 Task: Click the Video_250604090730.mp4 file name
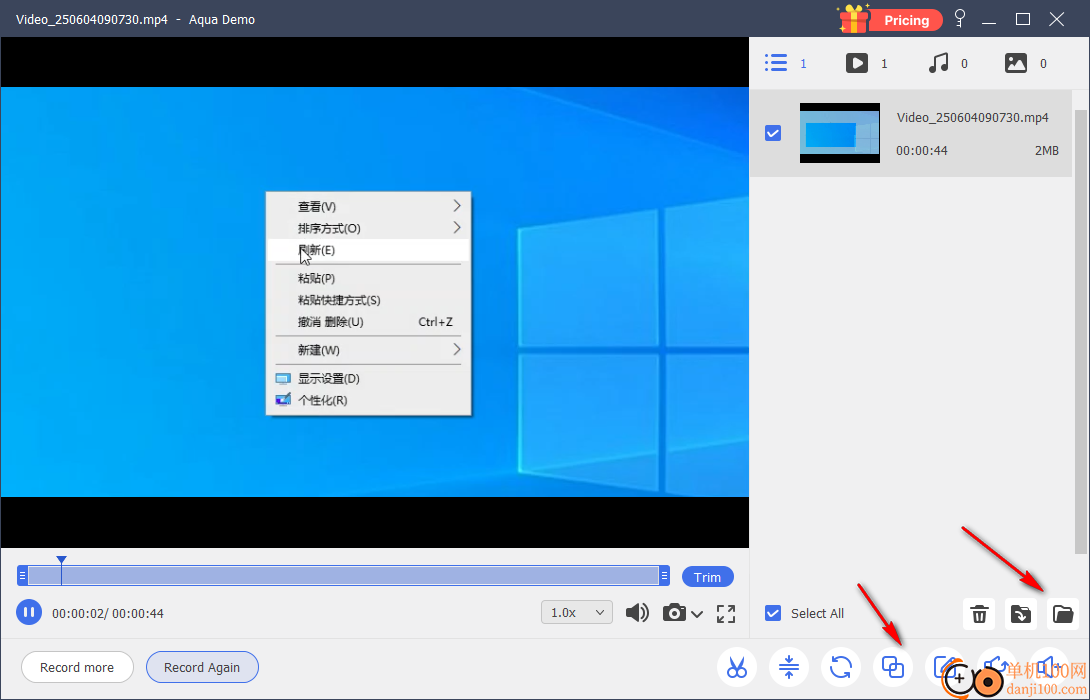(x=973, y=117)
